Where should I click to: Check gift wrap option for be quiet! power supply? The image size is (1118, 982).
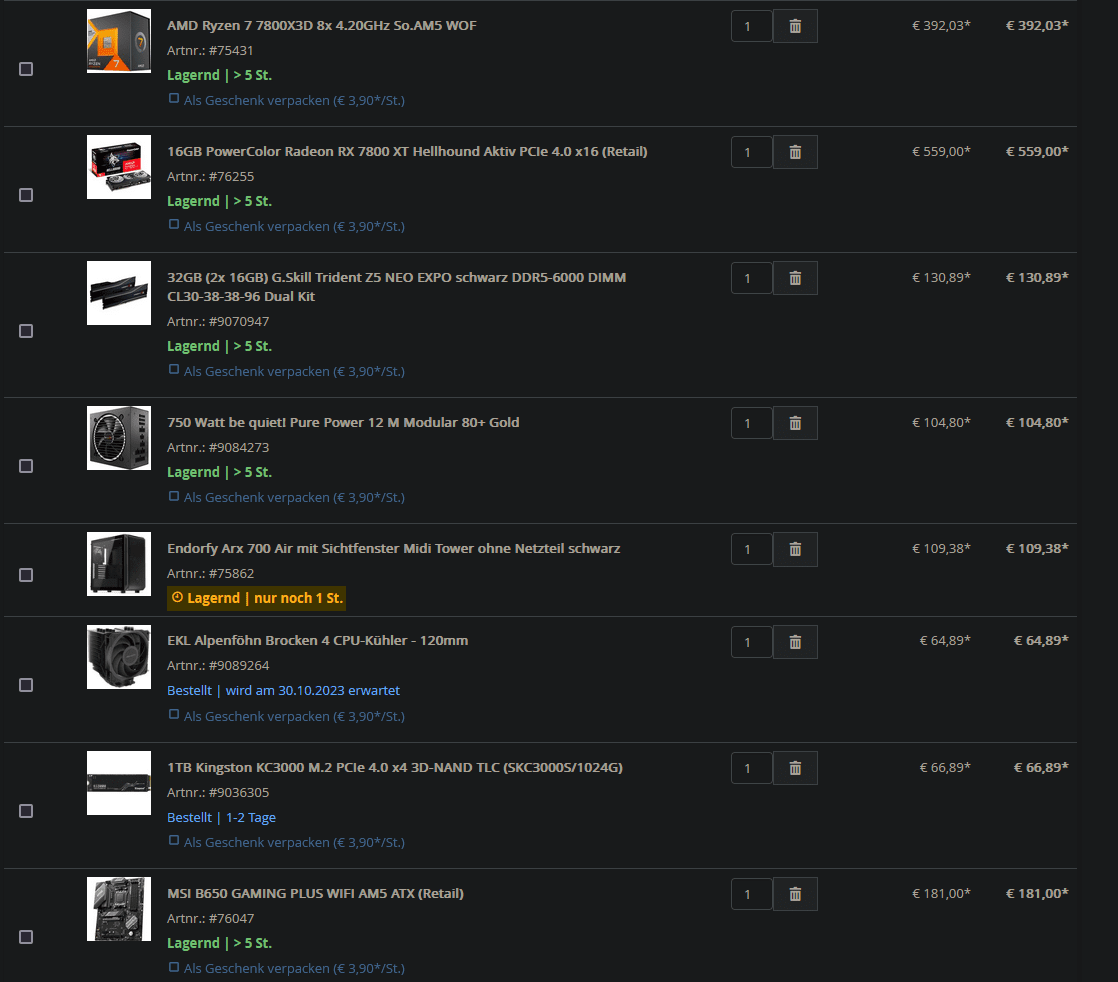[174, 496]
